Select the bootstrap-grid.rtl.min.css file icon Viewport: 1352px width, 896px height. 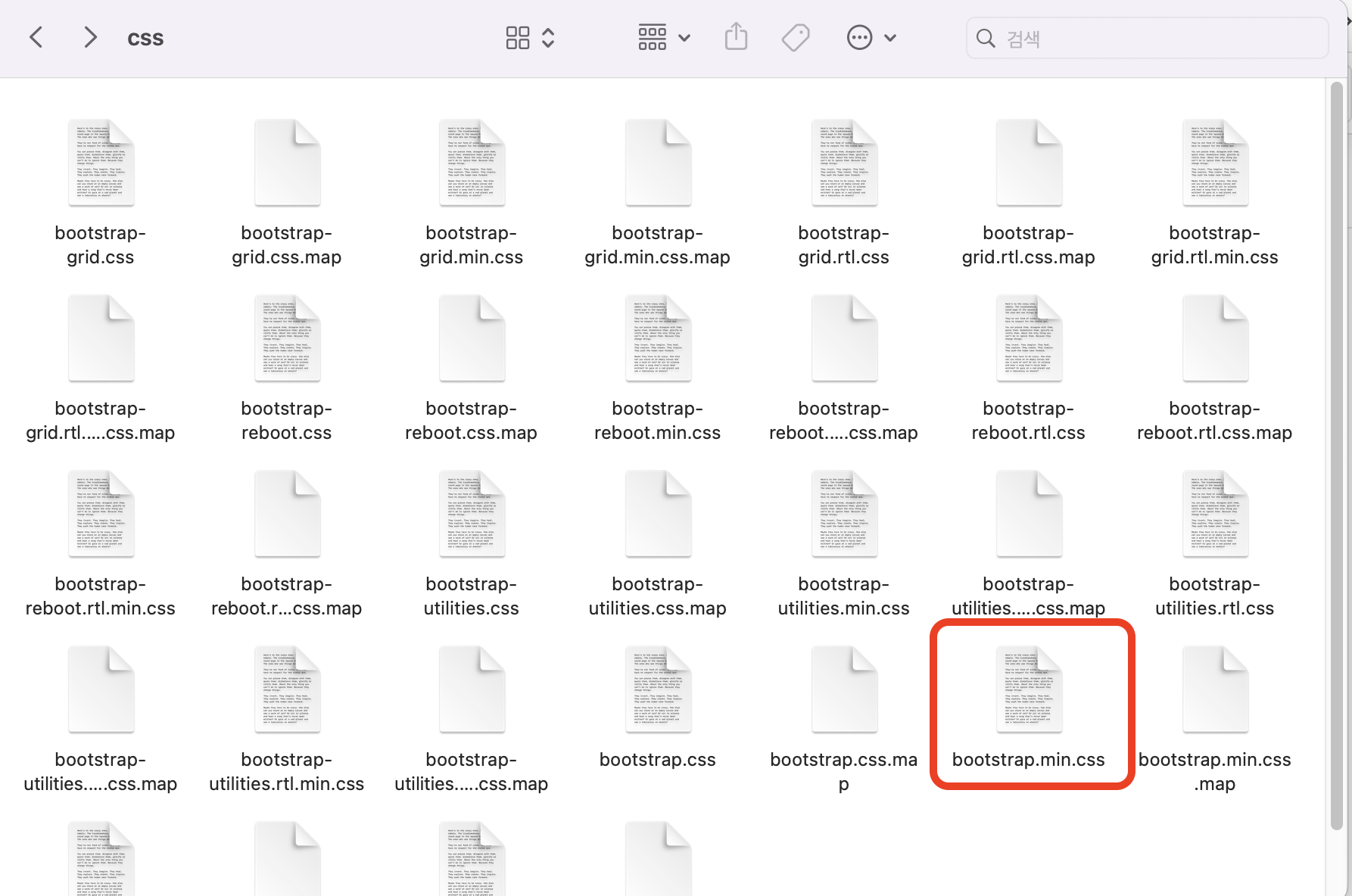[1215, 163]
